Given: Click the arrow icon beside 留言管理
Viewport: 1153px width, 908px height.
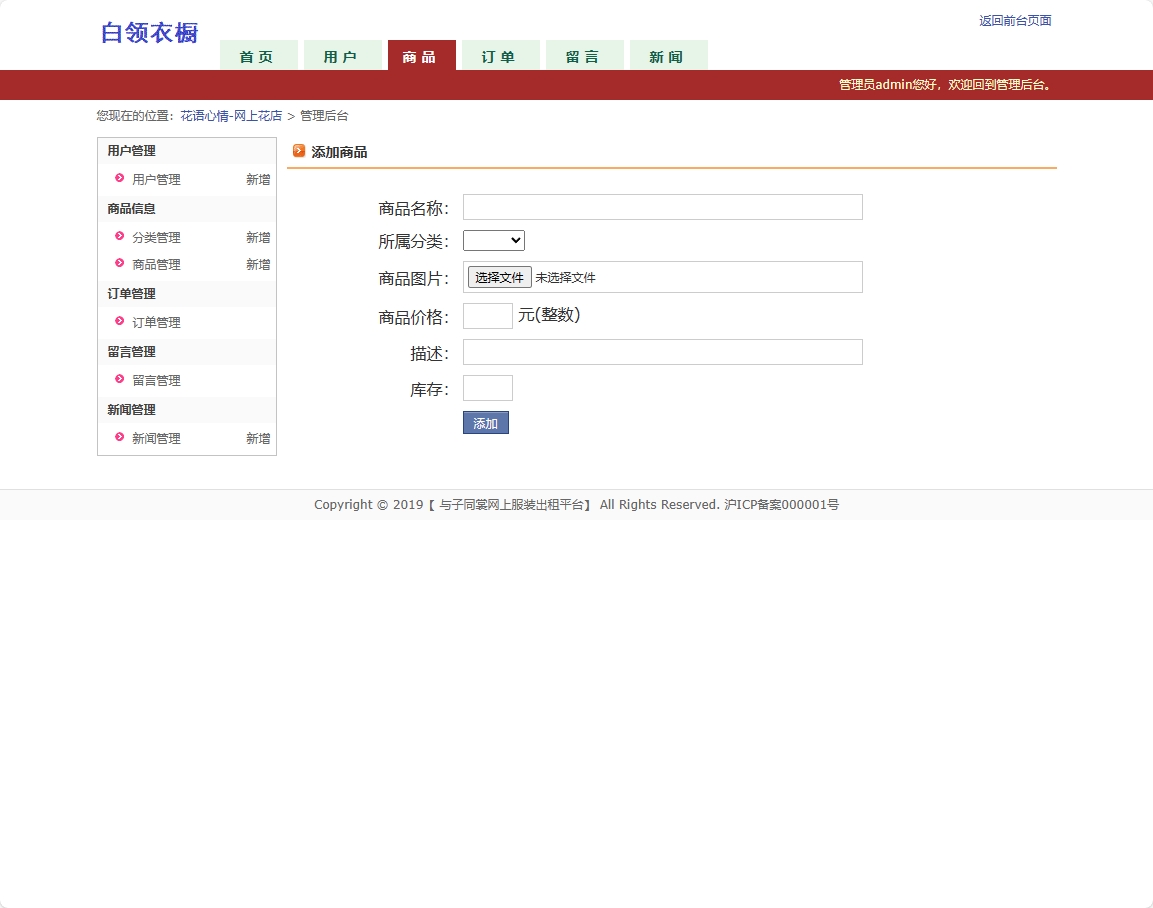Looking at the screenshot, I should pyautogui.click(x=119, y=380).
